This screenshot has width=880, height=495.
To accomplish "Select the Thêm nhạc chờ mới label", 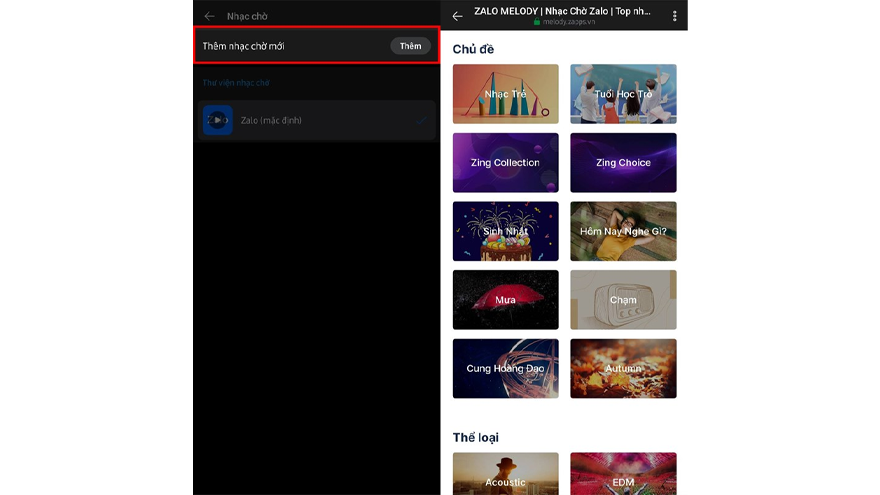I will [244, 46].
